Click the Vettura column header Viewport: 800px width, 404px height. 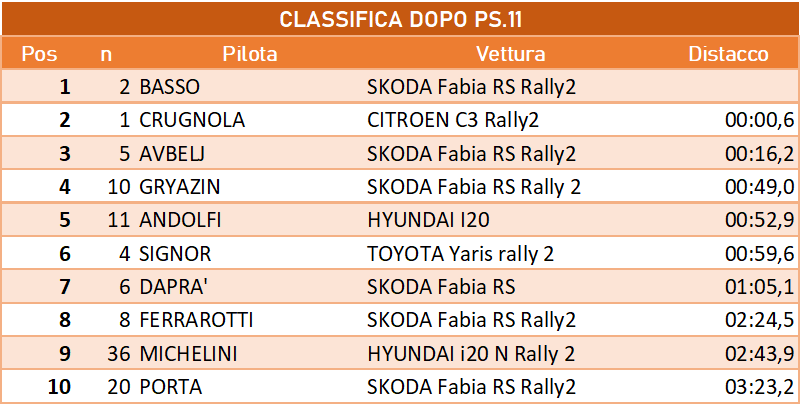(511, 54)
